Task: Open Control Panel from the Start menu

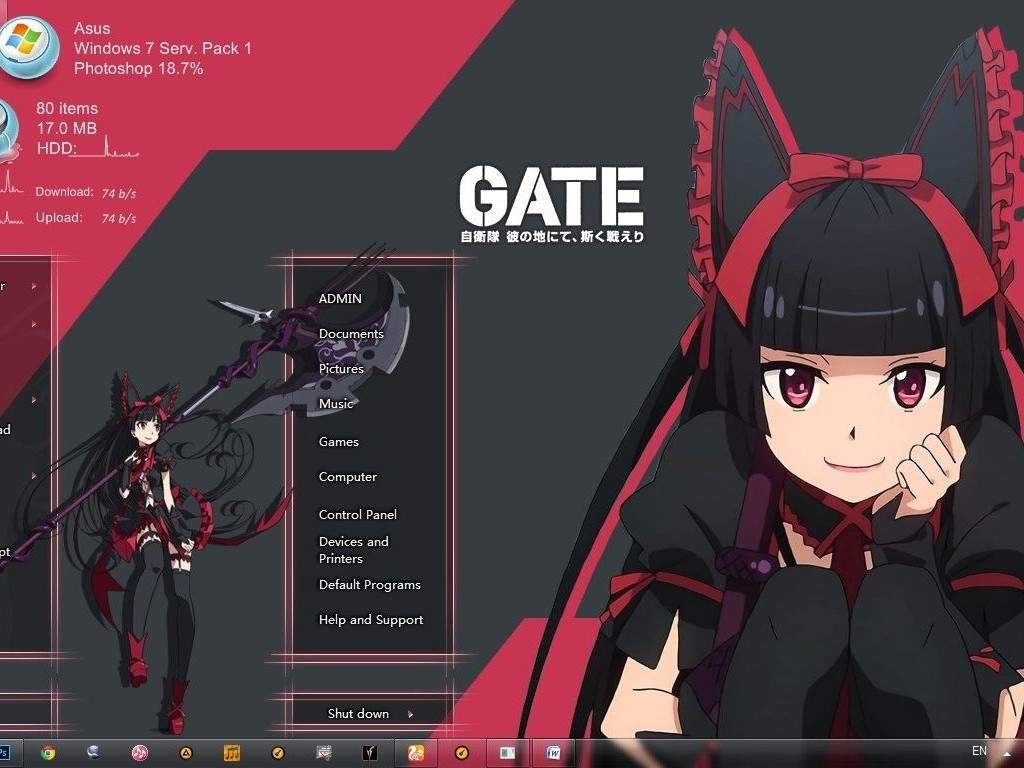Action: [x=357, y=514]
